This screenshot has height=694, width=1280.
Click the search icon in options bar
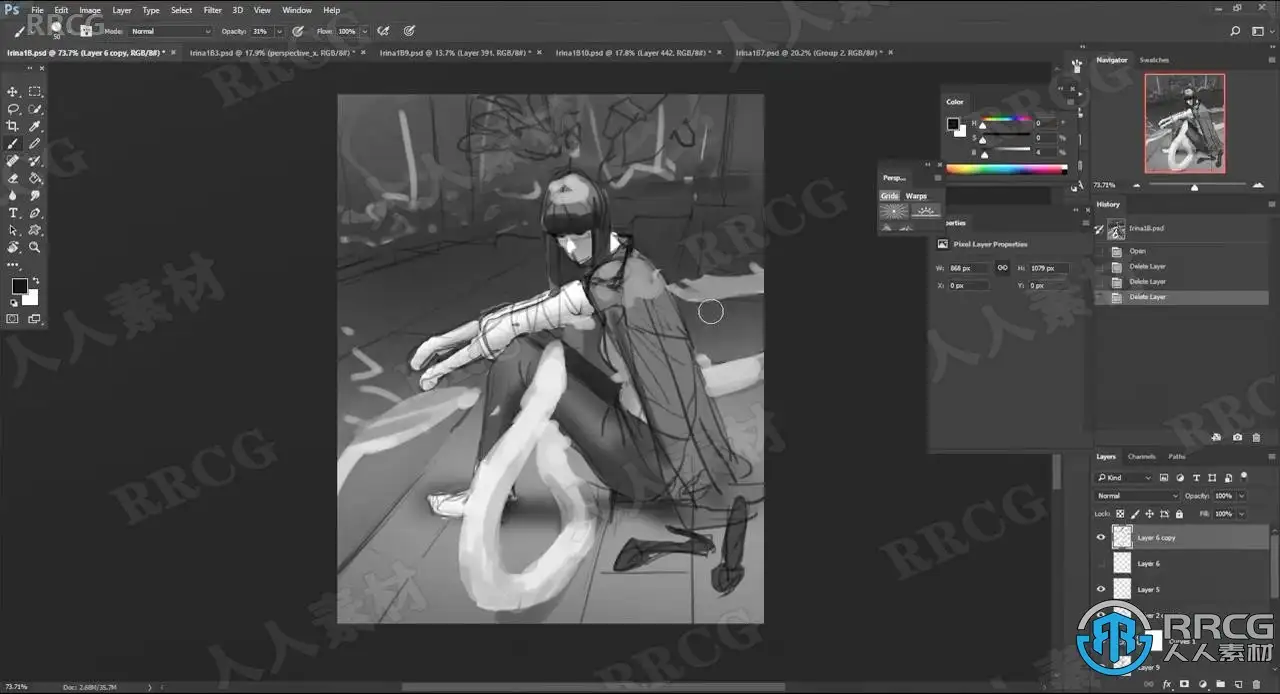tap(1236, 31)
